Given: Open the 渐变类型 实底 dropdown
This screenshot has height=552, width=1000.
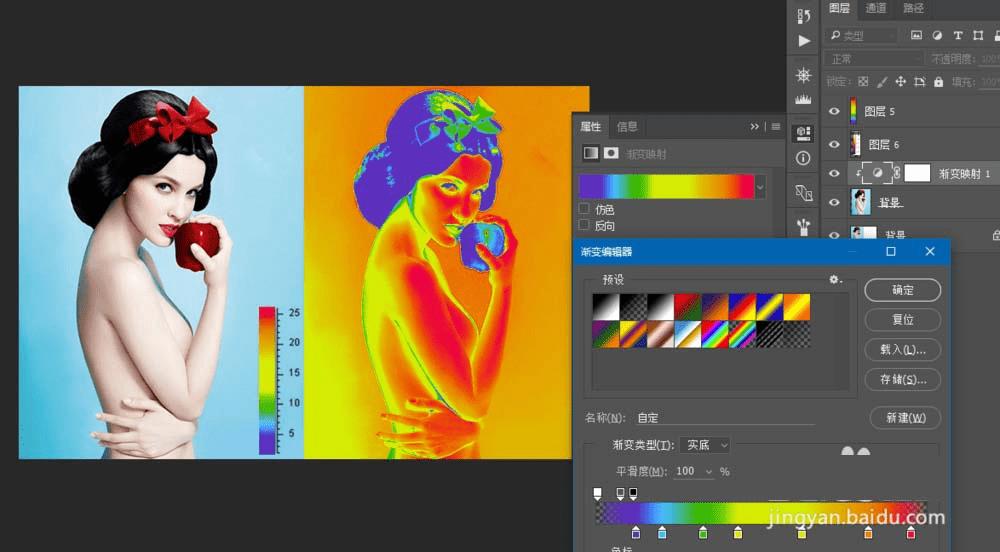Looking at the screenshot, I should tap(705, 445).
